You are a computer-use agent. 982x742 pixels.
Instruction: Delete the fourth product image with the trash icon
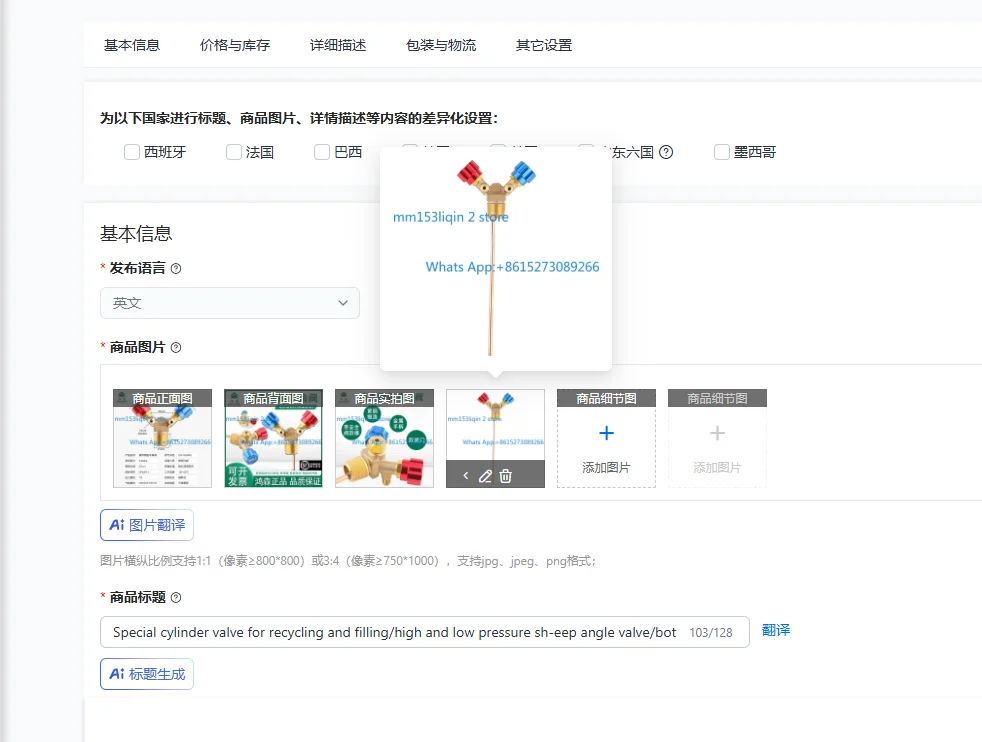coord(505,477)
